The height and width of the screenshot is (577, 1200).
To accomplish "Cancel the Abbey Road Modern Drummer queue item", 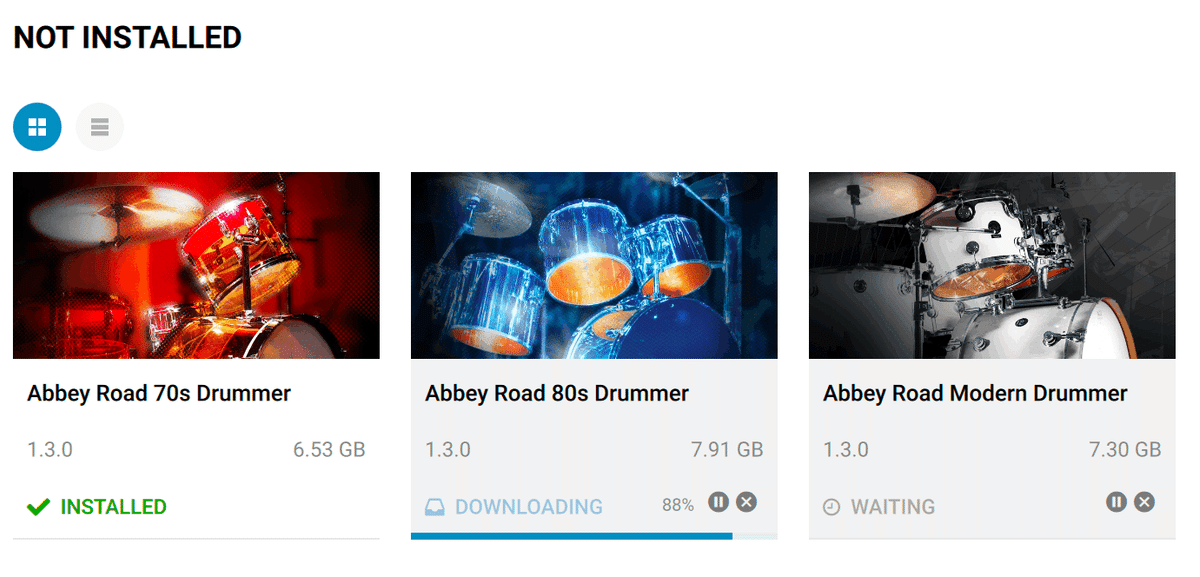I will (x=1144, y=502).
